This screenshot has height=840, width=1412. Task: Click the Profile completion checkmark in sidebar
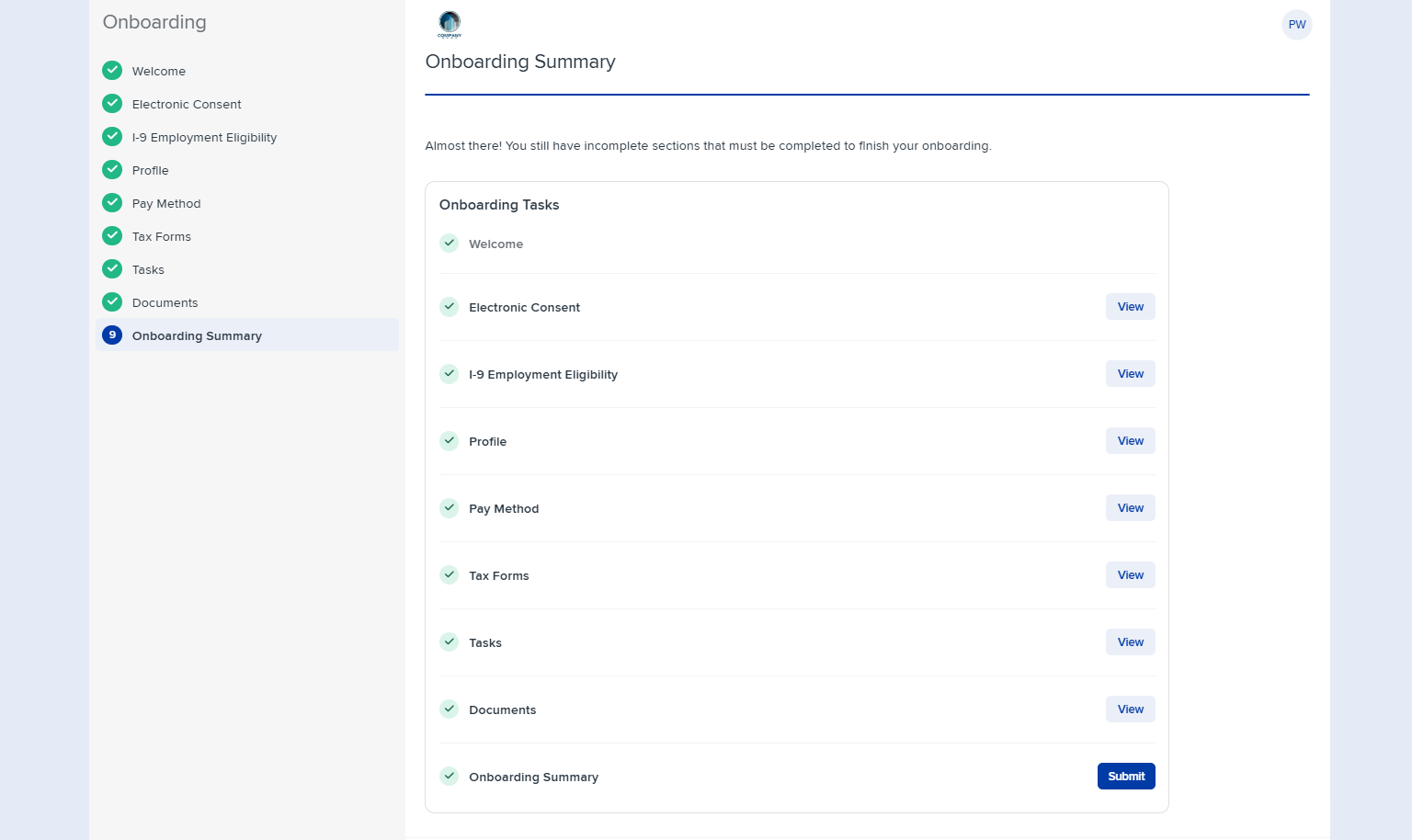(112, 169)
